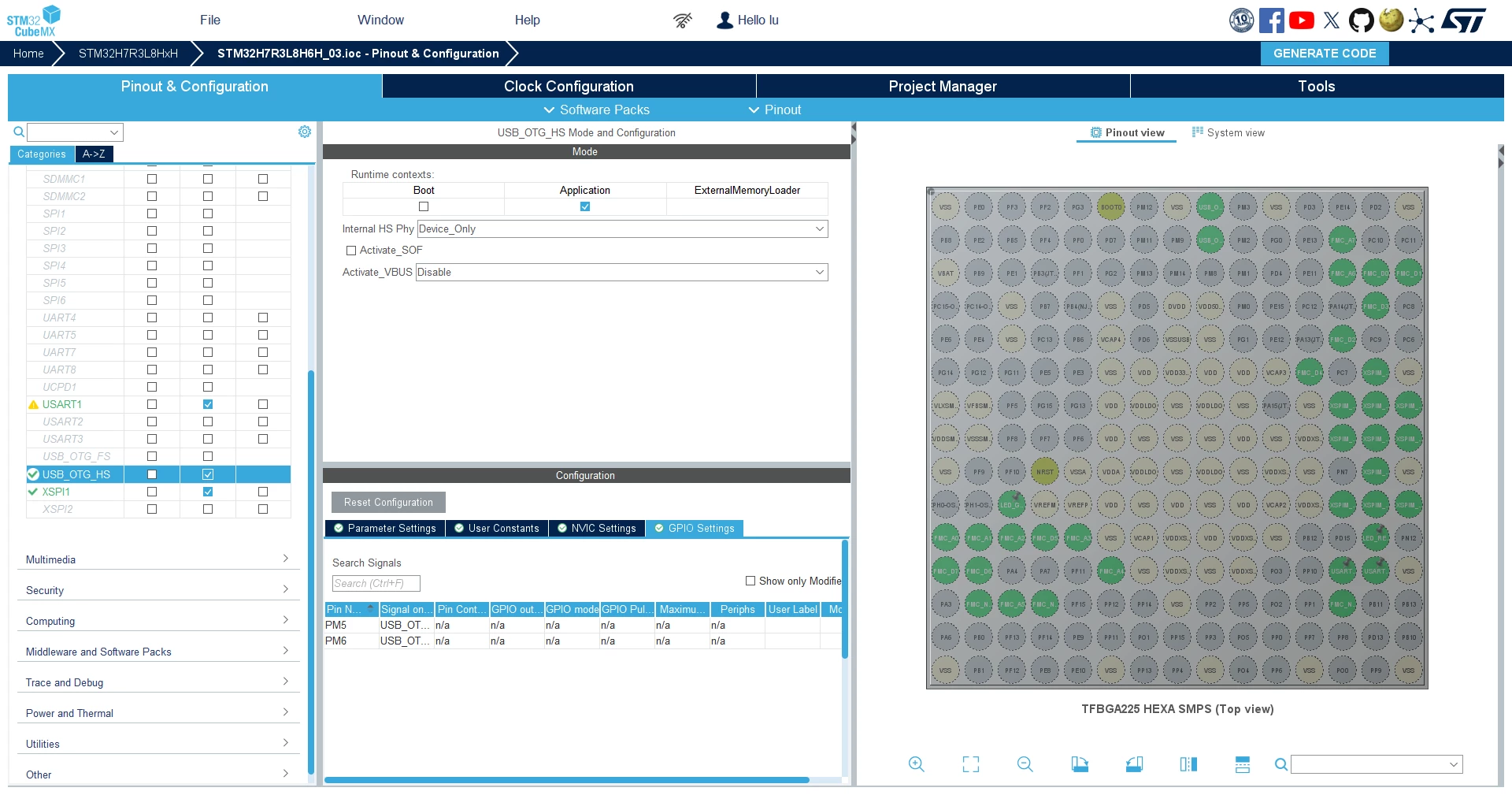Enable Show only Modified checkbox

(x=750, y=581)
